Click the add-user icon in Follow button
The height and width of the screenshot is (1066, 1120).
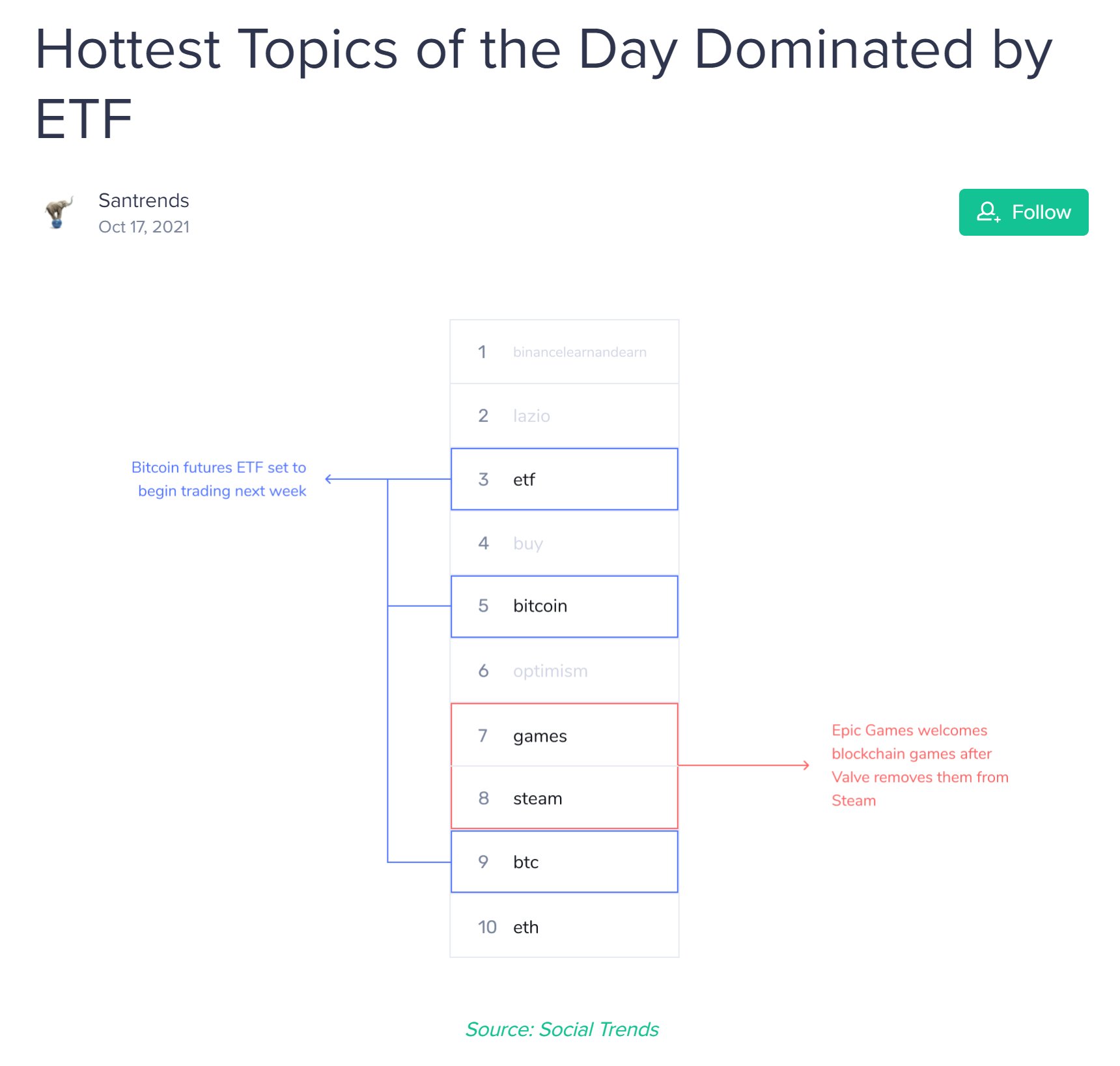(x=988, y=212)
